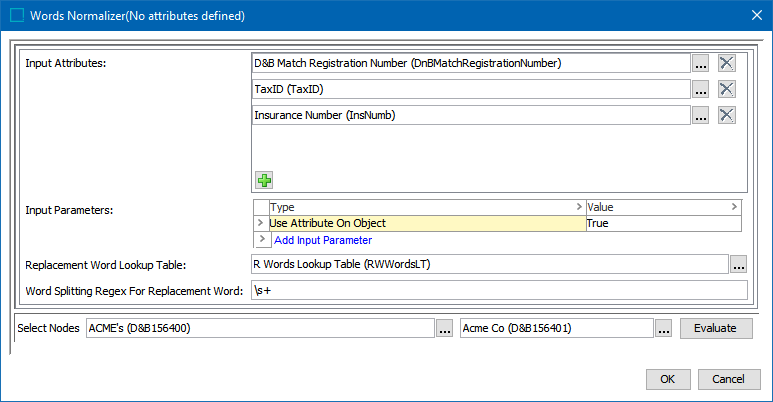Cancel the Words Normalizer dialog
The image size is (773, 402).
point(728,379)
